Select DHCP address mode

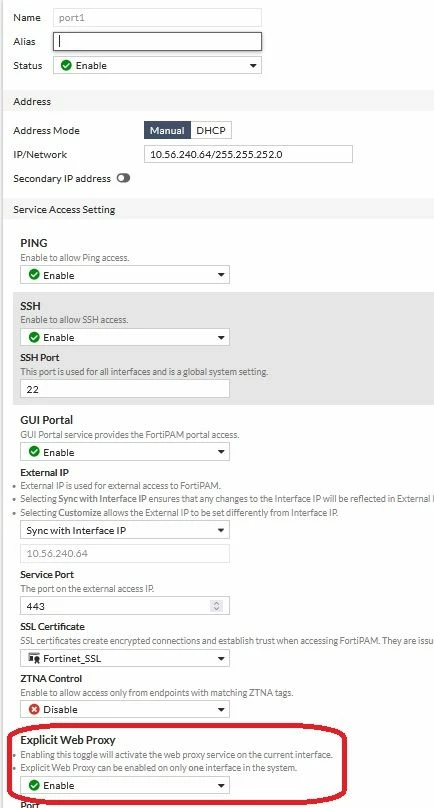coord(211,130)
